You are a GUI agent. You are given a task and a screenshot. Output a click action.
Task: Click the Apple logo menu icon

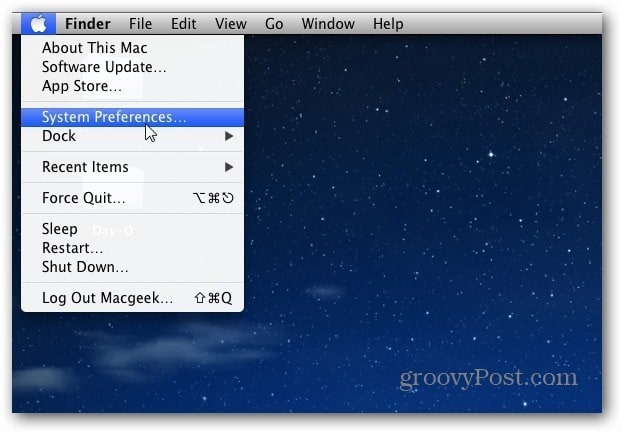[x=38, y=24]
